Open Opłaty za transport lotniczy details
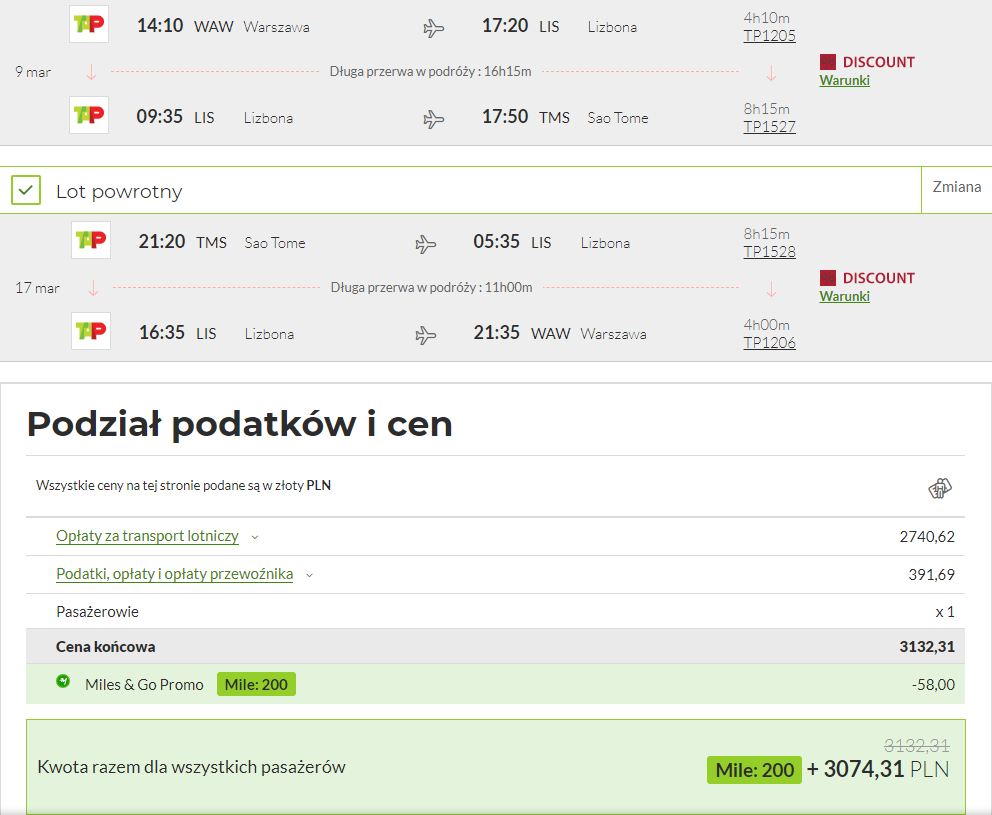The height and width of the screenshot is (815, 992). 147,536
